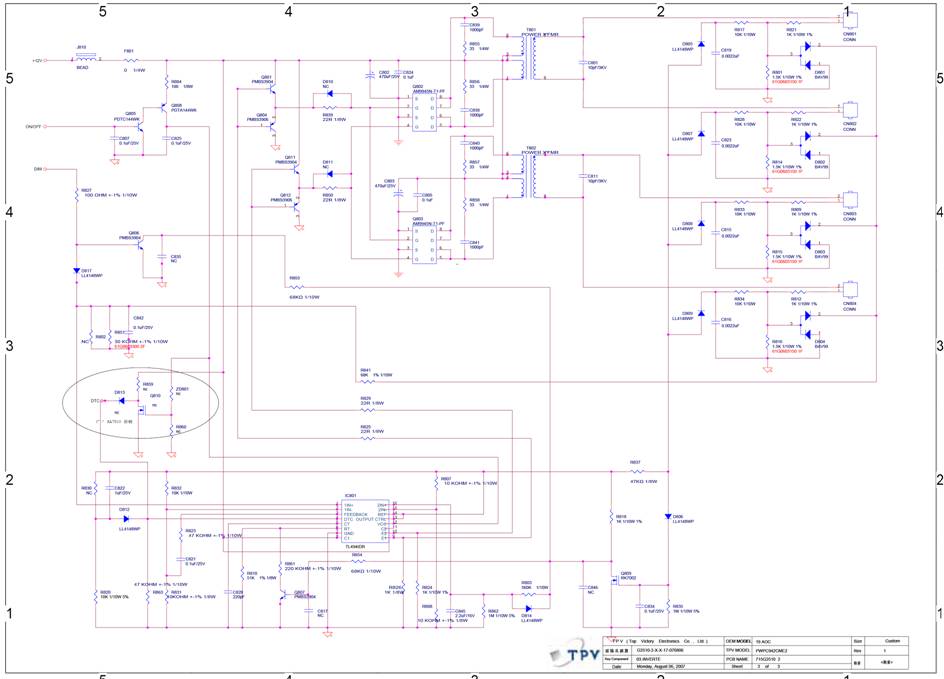The width and height of the screenshot is (944, 679).
Task: Select dual diode D804 BAV99
Action: [807, 325]
